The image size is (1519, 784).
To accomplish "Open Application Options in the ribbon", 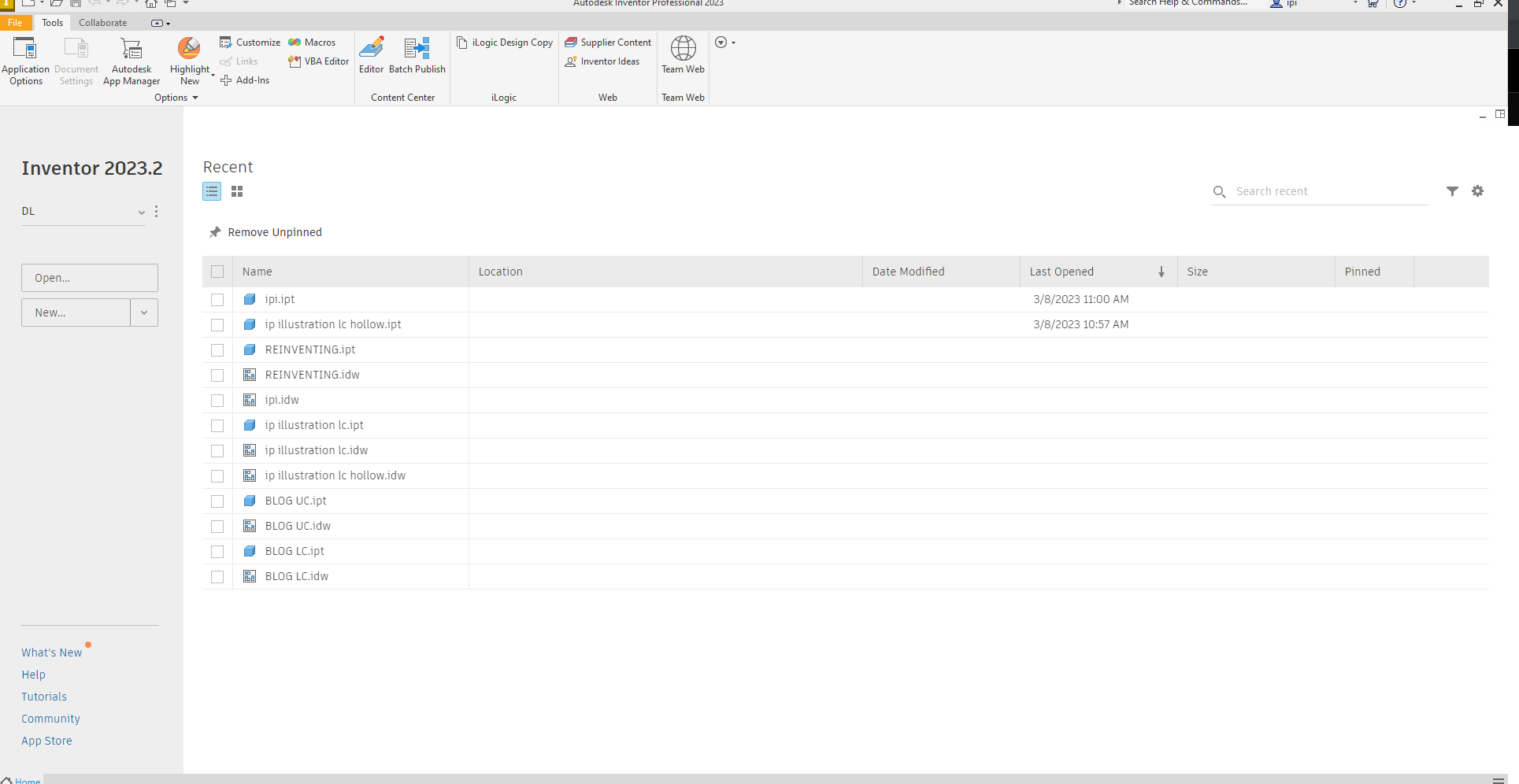I will point(25,61).
